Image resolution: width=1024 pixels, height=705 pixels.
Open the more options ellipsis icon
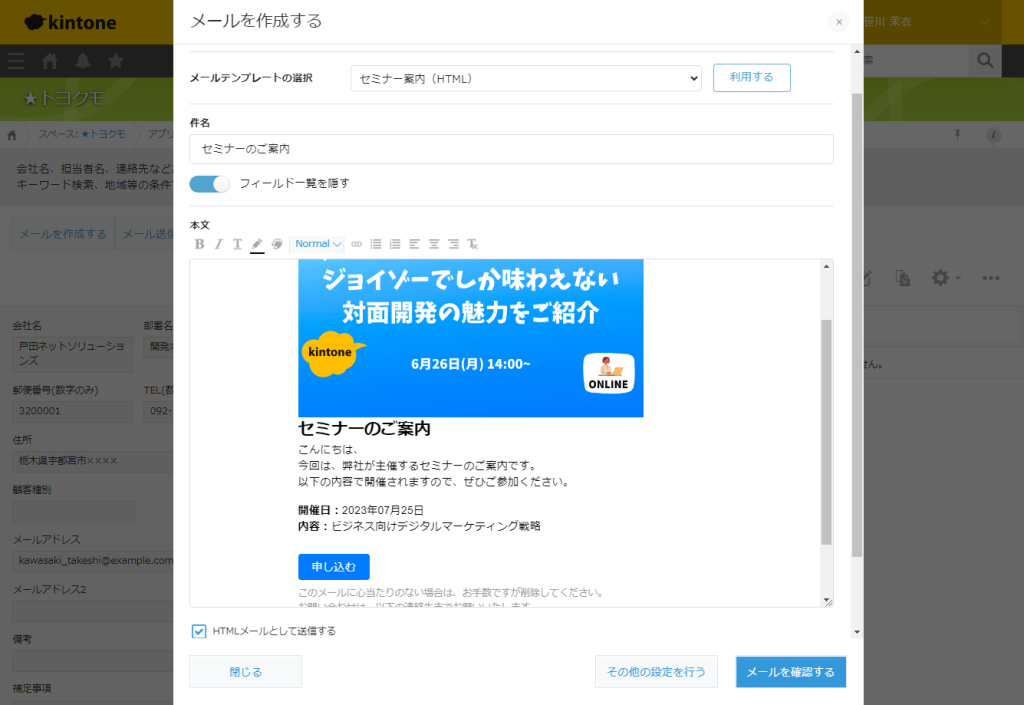[x=991, y=278]
